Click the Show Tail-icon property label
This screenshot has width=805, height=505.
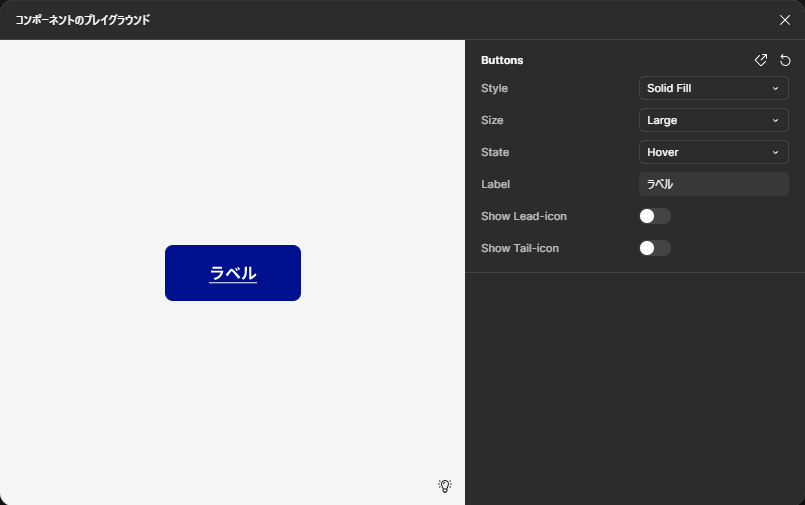(x=520, y=248)
